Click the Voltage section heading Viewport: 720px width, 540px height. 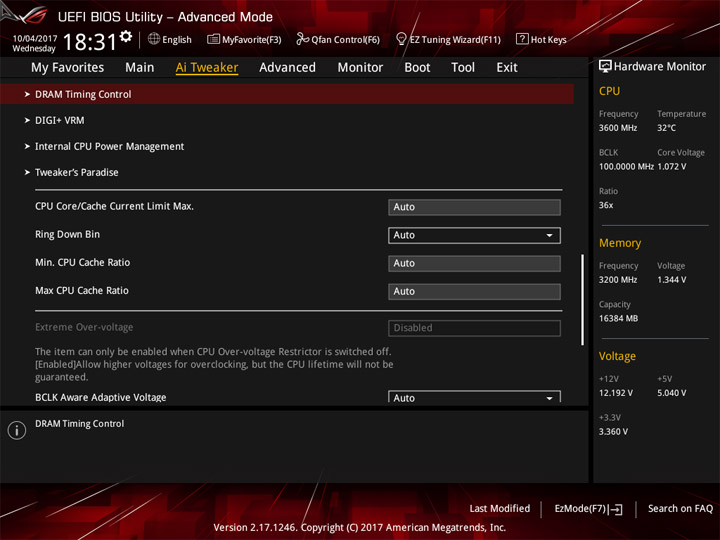tap(618, 356)
